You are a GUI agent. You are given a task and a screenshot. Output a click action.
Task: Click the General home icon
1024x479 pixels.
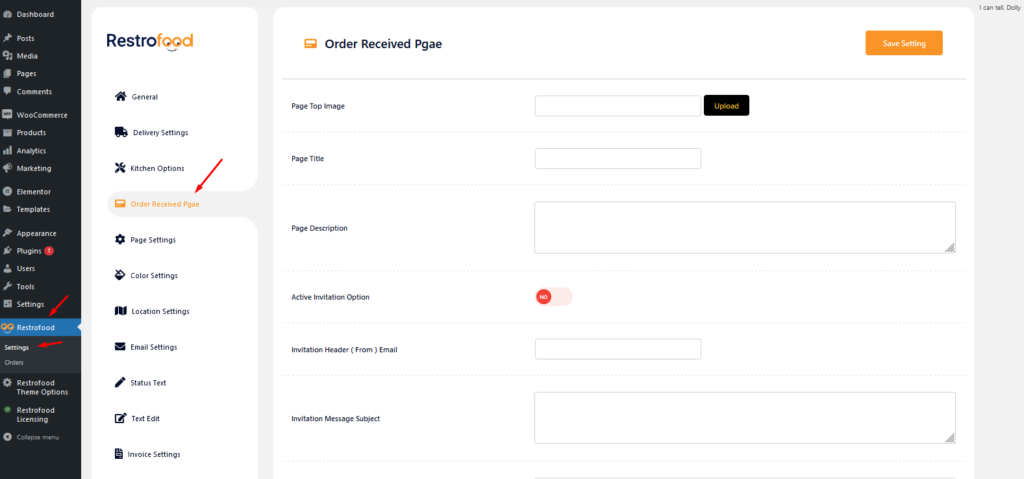(121, 97)
